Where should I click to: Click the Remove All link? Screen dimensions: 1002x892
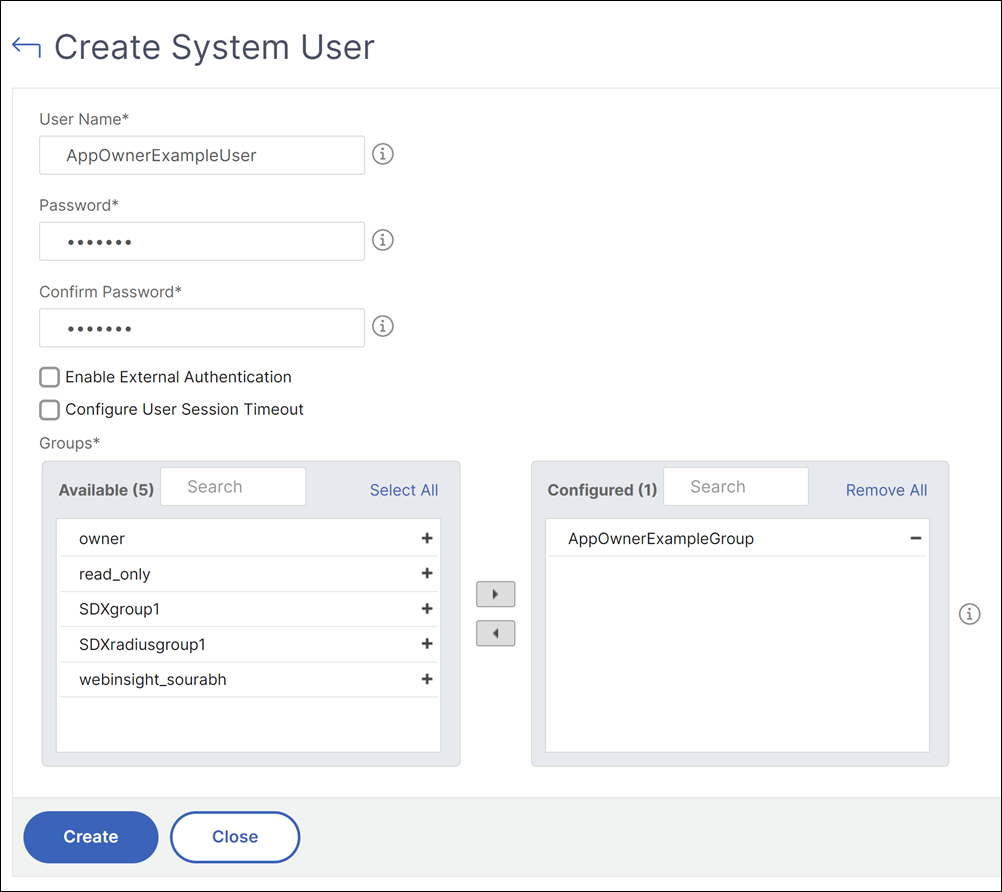(x=886, y=490)
